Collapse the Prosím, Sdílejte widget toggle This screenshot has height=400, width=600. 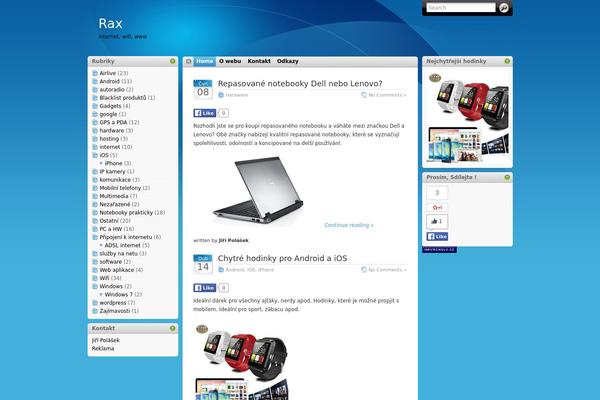click(507, 178)
